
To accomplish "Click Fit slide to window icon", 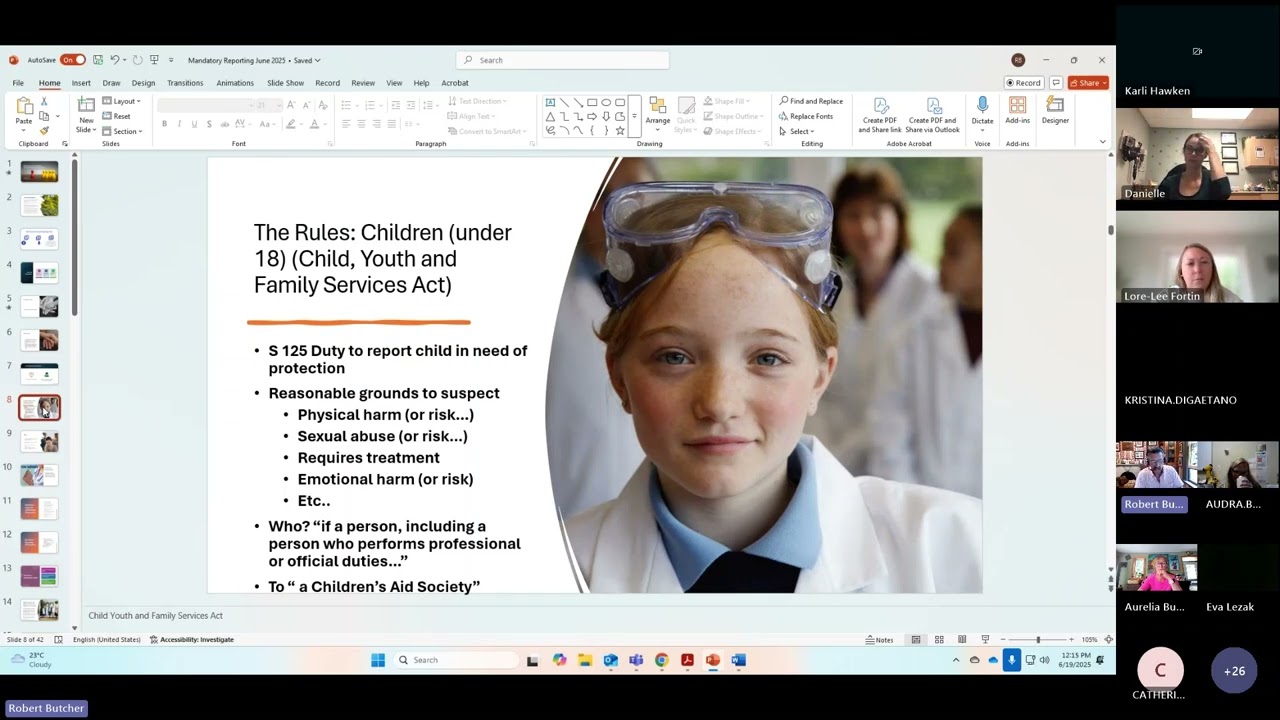I will pos(1108,640).
